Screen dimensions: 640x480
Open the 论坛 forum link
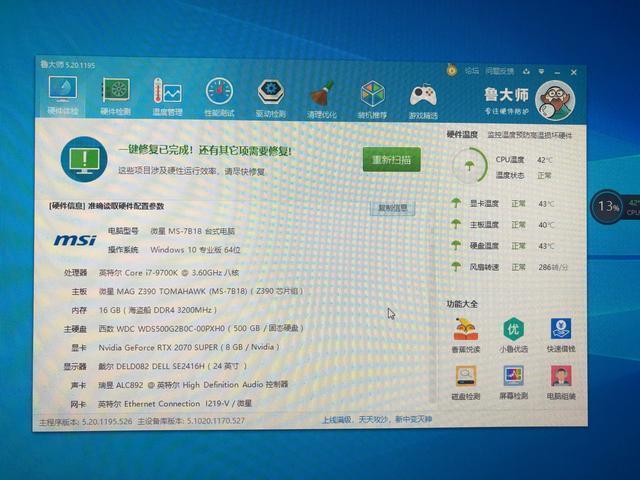[x=471, y=71]
